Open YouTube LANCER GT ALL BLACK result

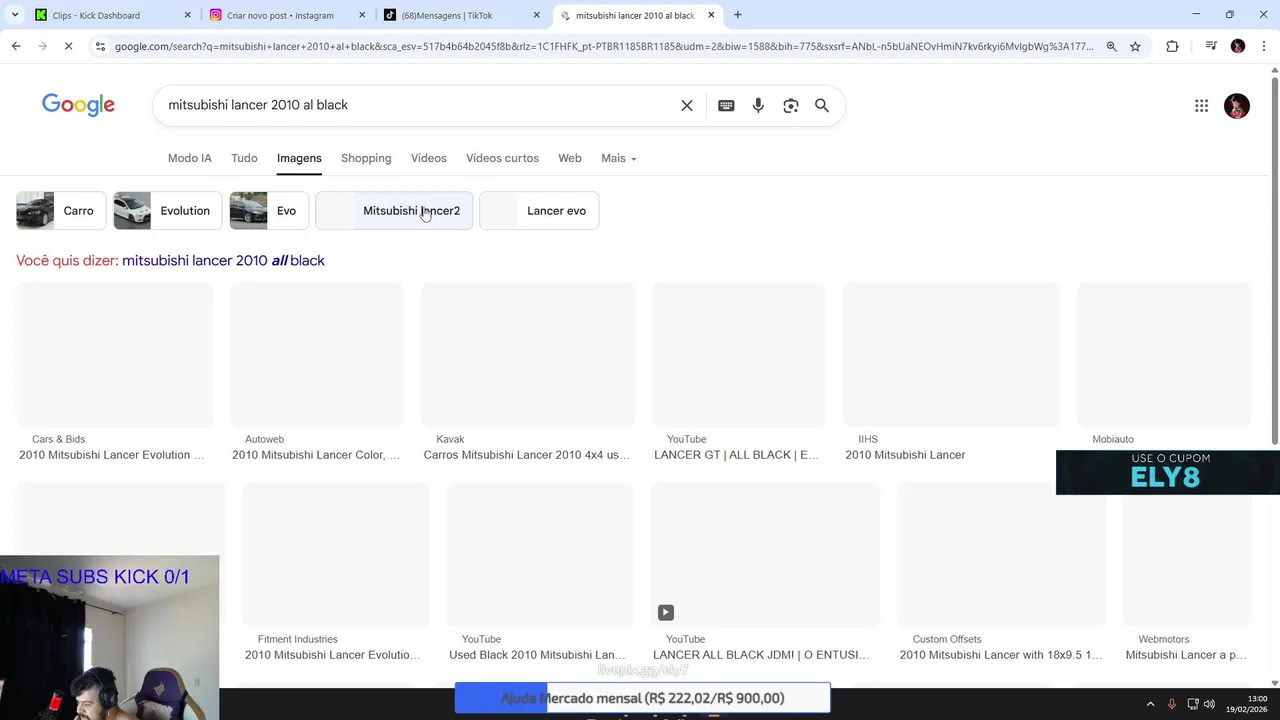click(x=738, y=372)
